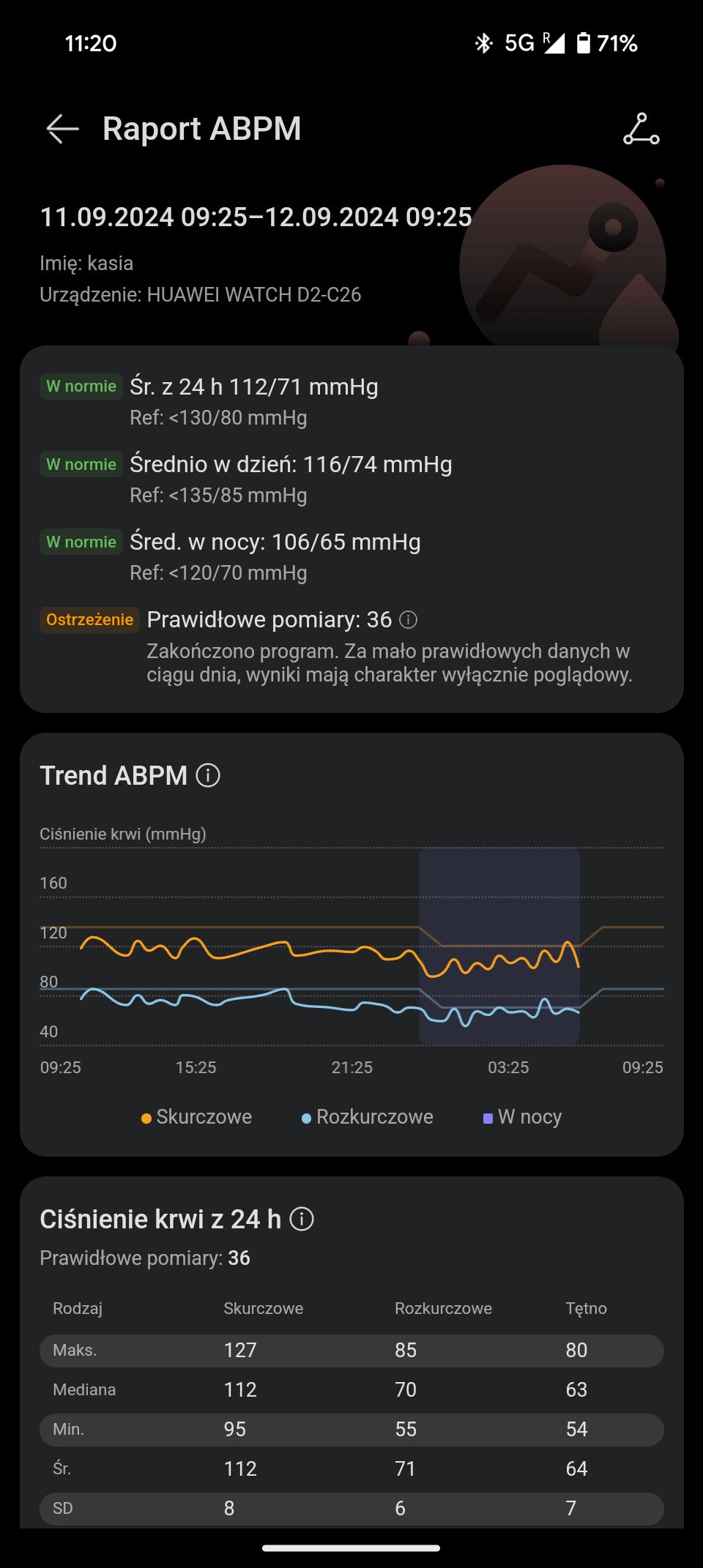
Task: Tap the orange Ostrzeżenie warning badge
Action: click(x=89, y=620)
